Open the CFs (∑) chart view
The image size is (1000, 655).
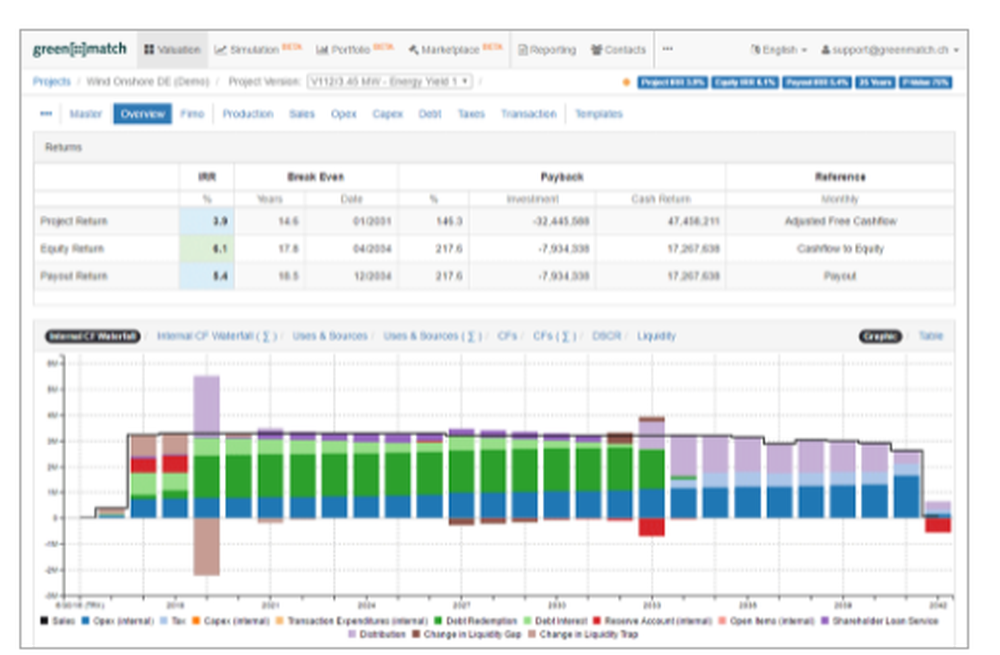point(554,336)
